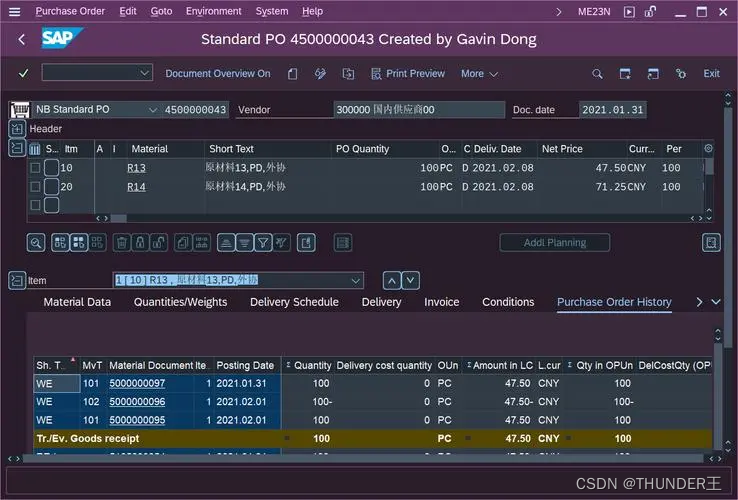This screenshot has width=738, height=500.
Task: Click the sort descending icon
Action: 245,243
